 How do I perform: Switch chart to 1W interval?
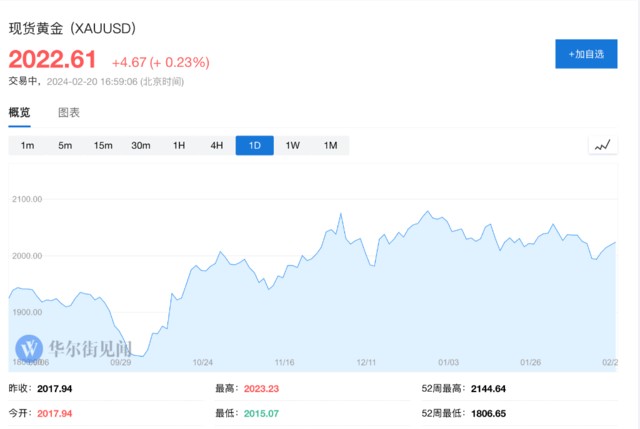pyautogui.click(x=293, y=146)
